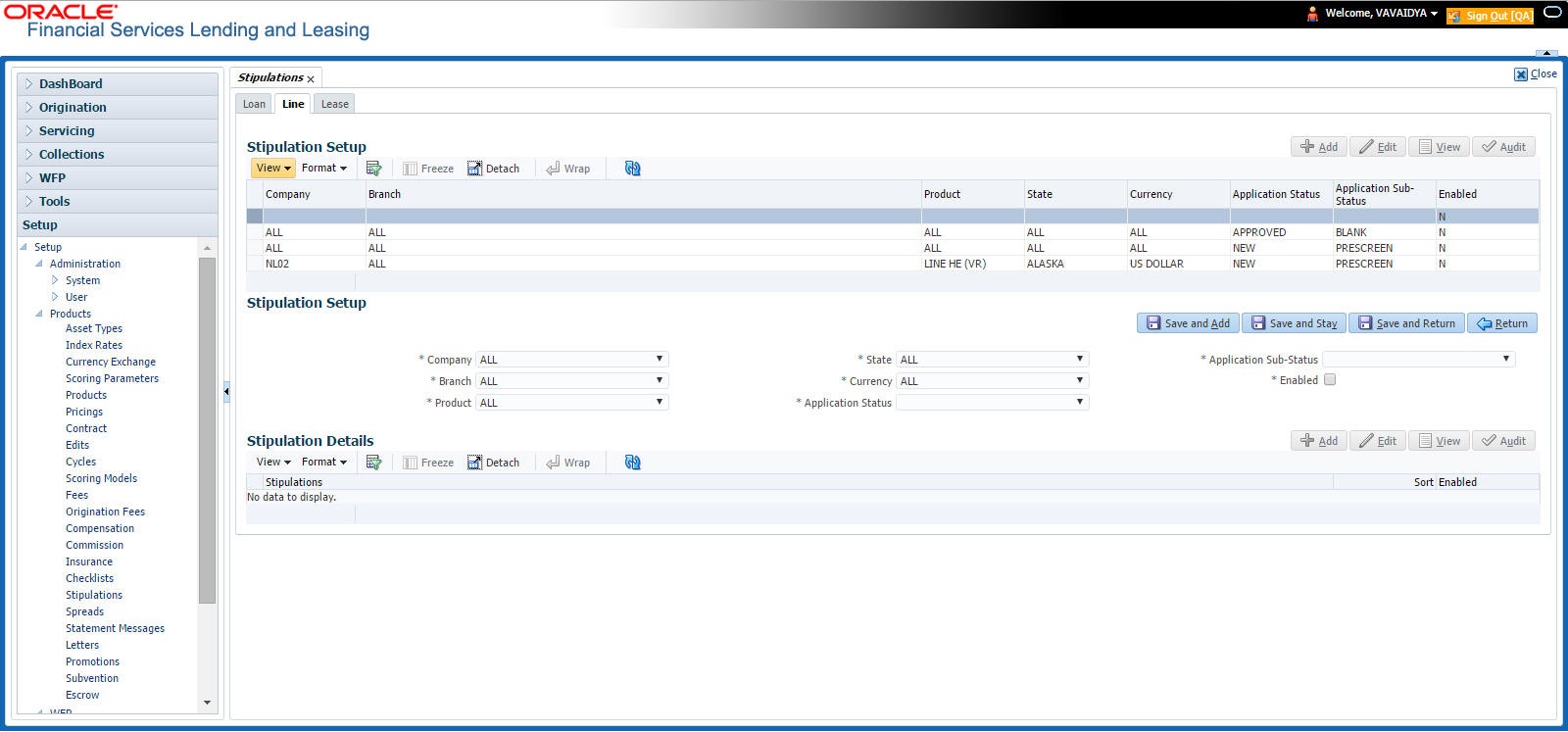1568x732 pixels.
Task: Click View button in Stipulation Setup header
Action: tap(1439, 147)
